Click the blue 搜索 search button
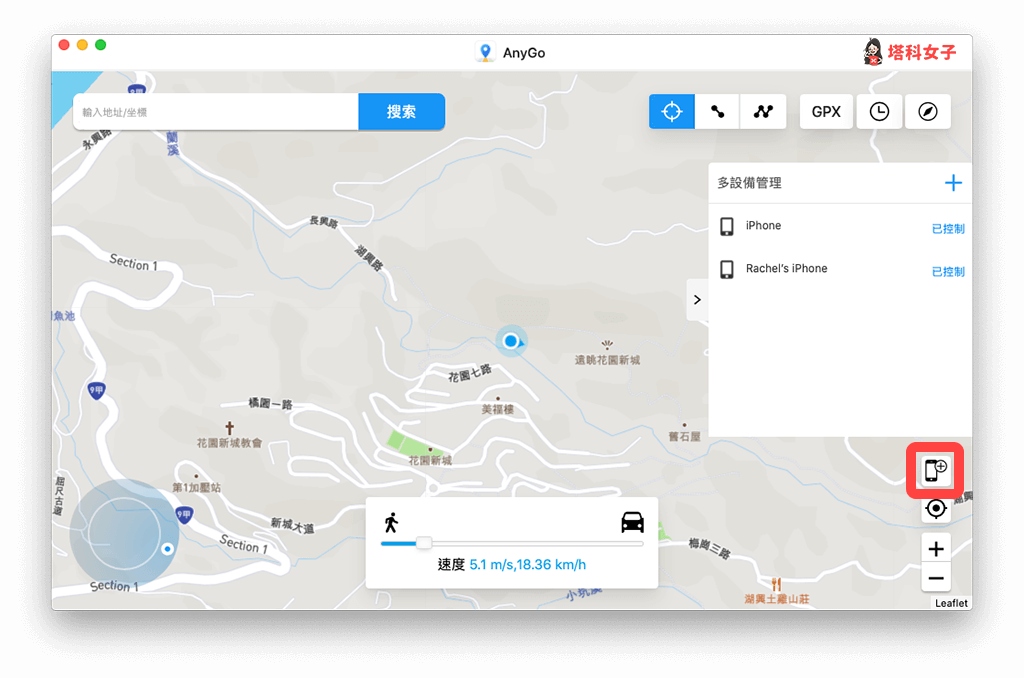 pos(401,112)
